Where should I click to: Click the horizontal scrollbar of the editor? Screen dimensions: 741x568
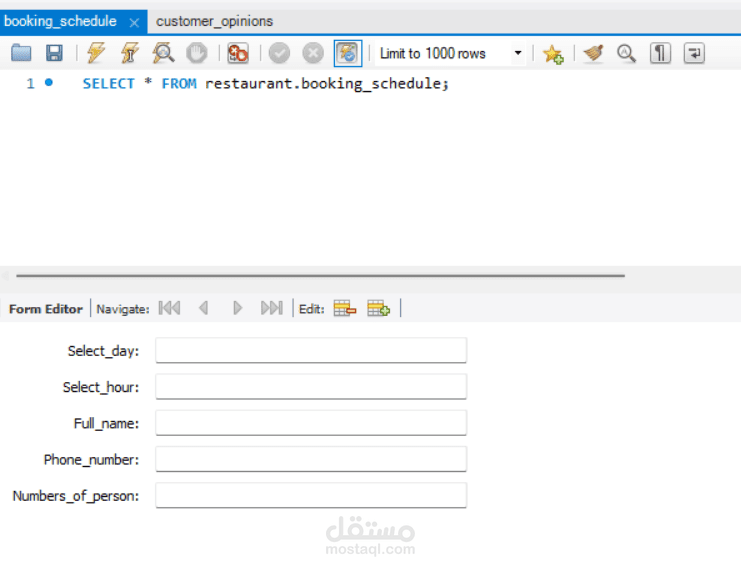[320, 275]
